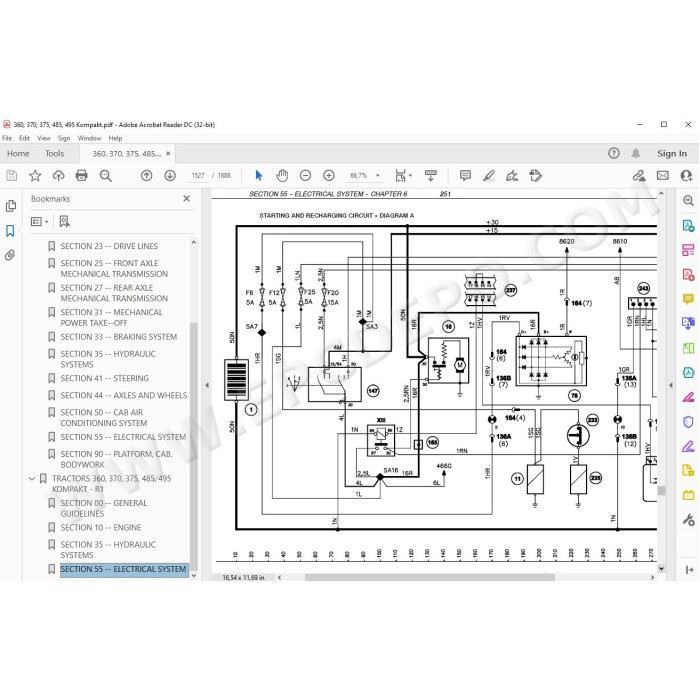Open Page Thumbnails panel icon
This screenshot has height=700, width=700.
click(10, 206)
